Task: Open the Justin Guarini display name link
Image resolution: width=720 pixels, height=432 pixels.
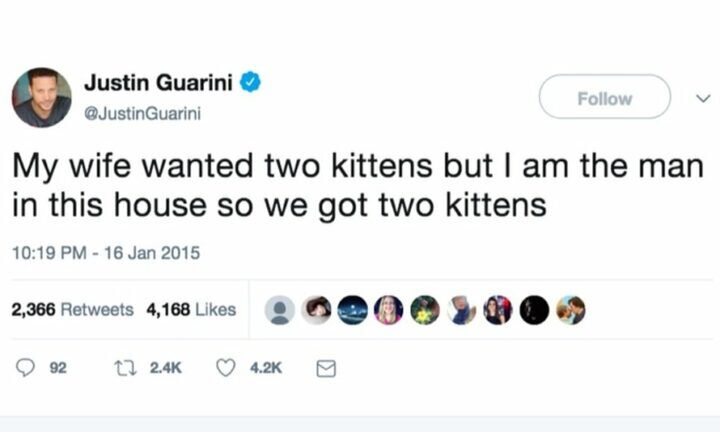Action: pyautogui.click(x=158, y=83)
